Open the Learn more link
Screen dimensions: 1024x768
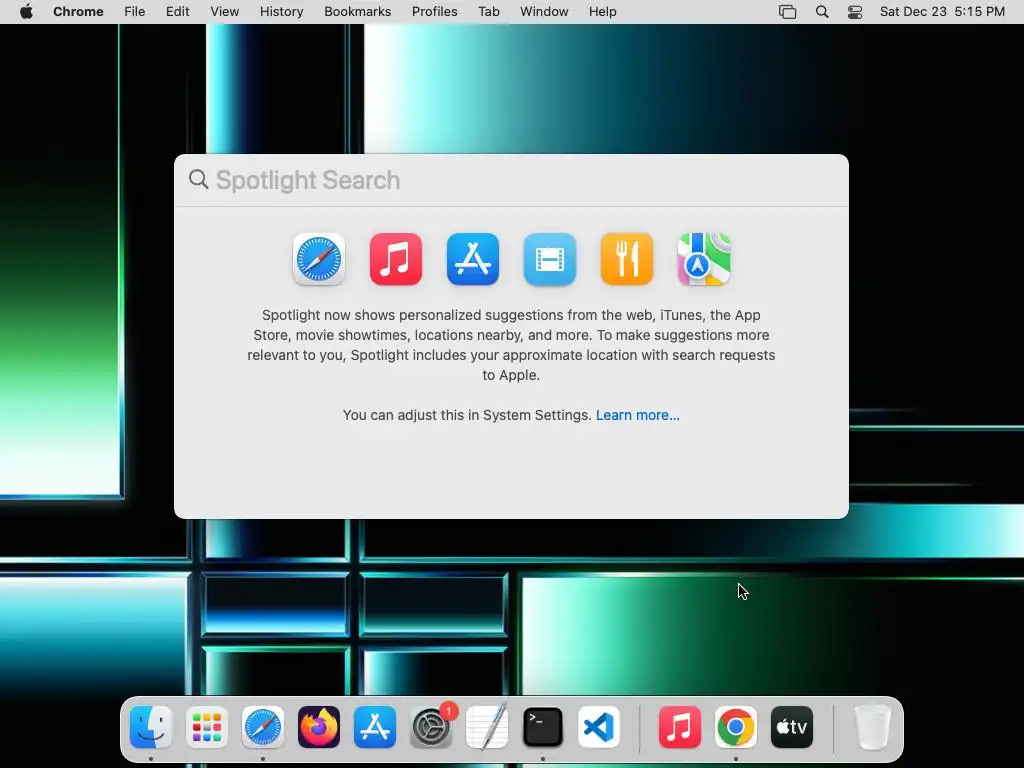(x=637, y=415)
